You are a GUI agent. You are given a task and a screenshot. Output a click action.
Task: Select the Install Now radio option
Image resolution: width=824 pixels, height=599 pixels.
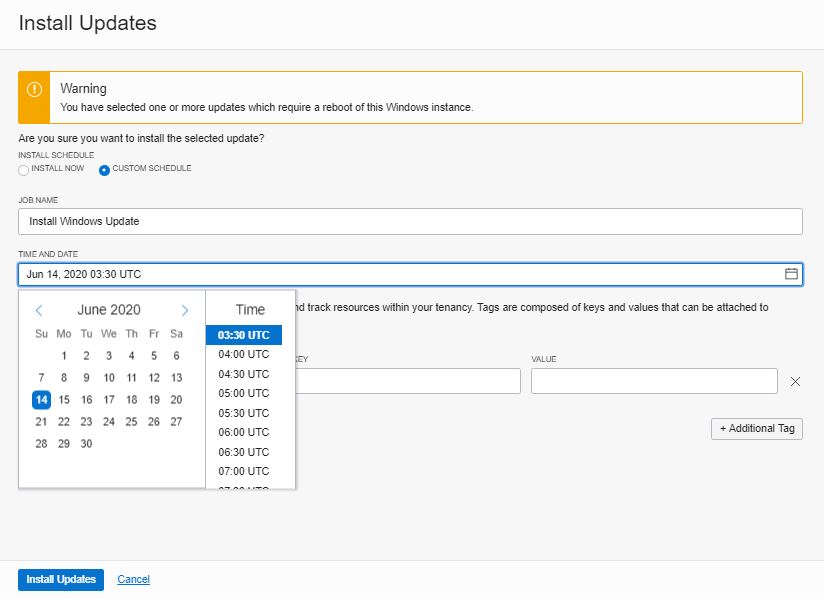tap(24, 169)
